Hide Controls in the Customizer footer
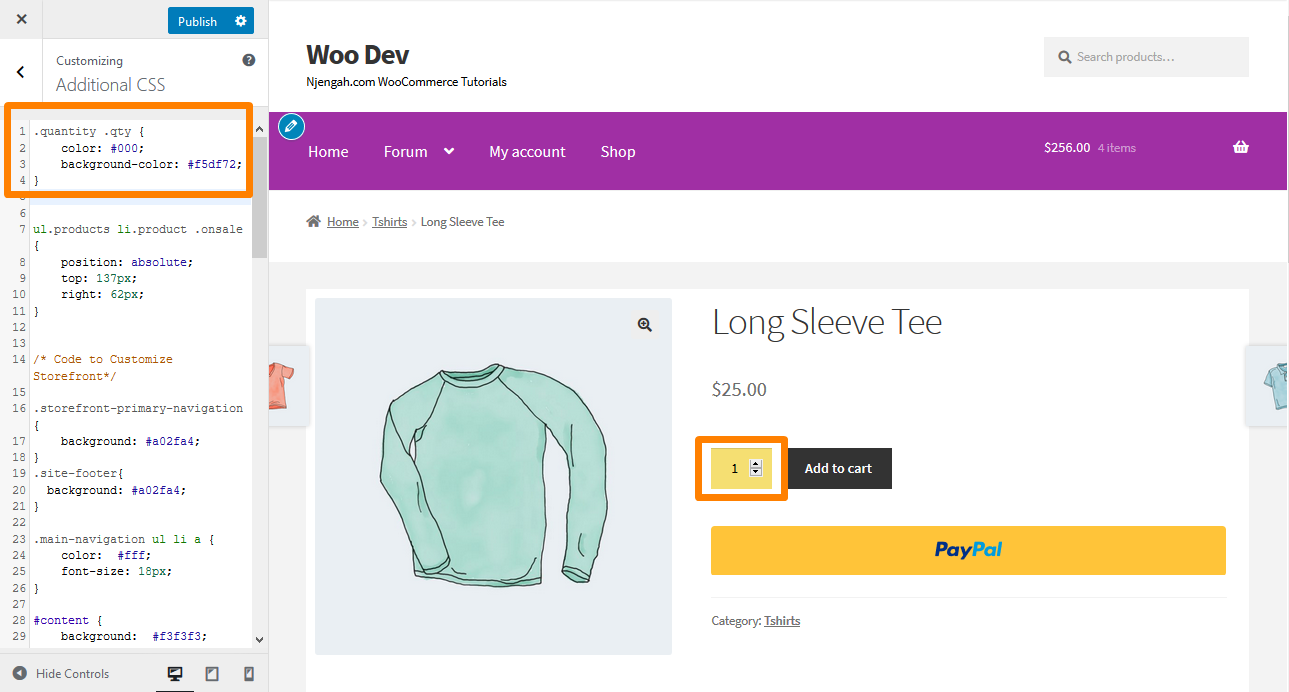The width and height of the screenshot is (1289, 692). [x=61, y=674]
